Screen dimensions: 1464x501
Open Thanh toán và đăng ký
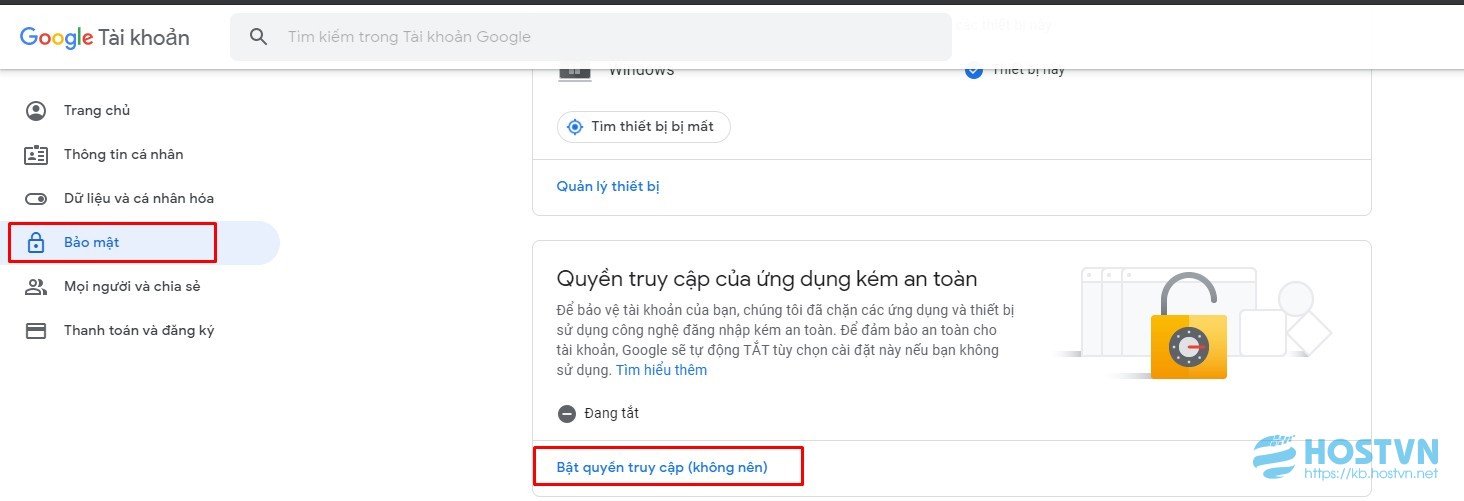point(140,331)
